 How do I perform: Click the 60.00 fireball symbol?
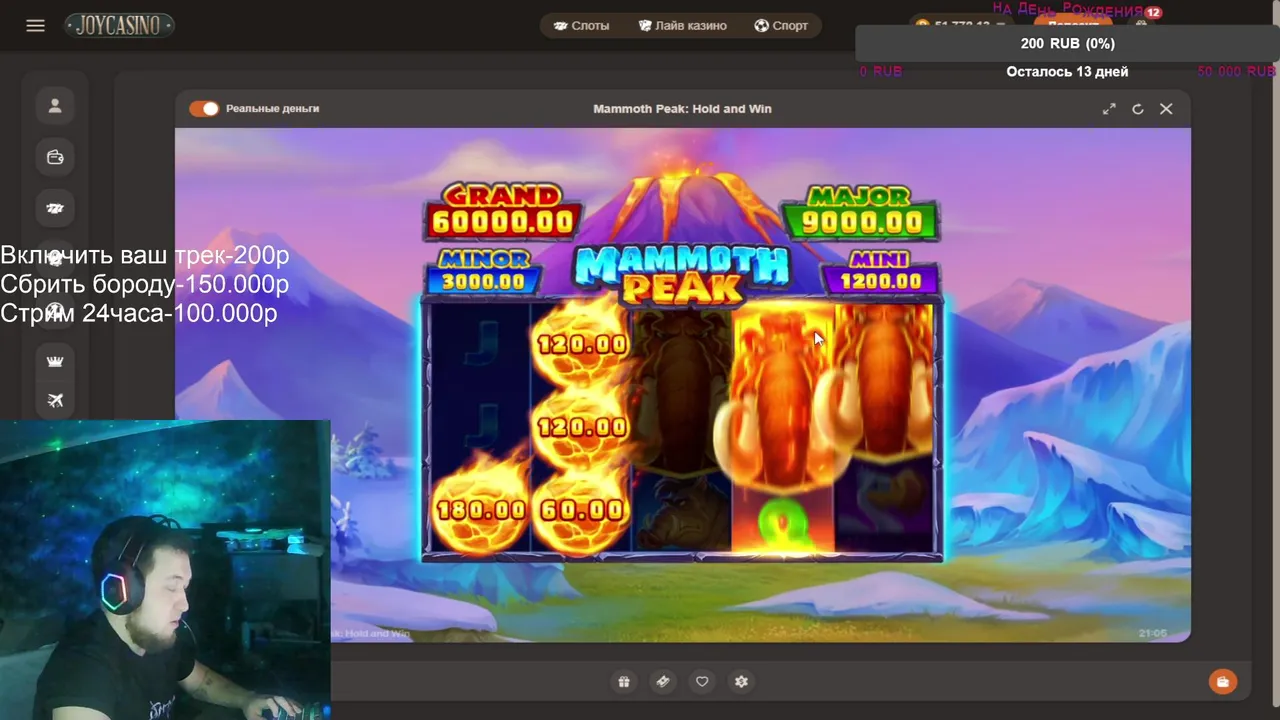coord(581,509)
